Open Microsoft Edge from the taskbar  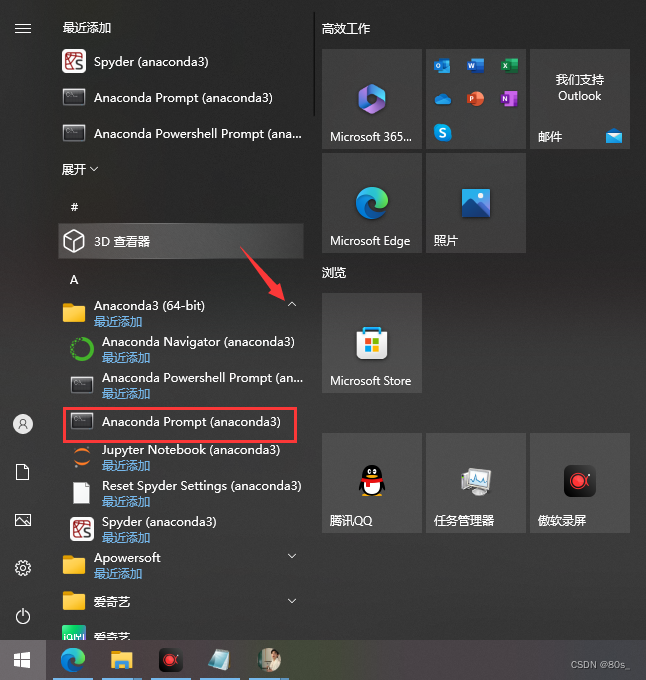73,660
